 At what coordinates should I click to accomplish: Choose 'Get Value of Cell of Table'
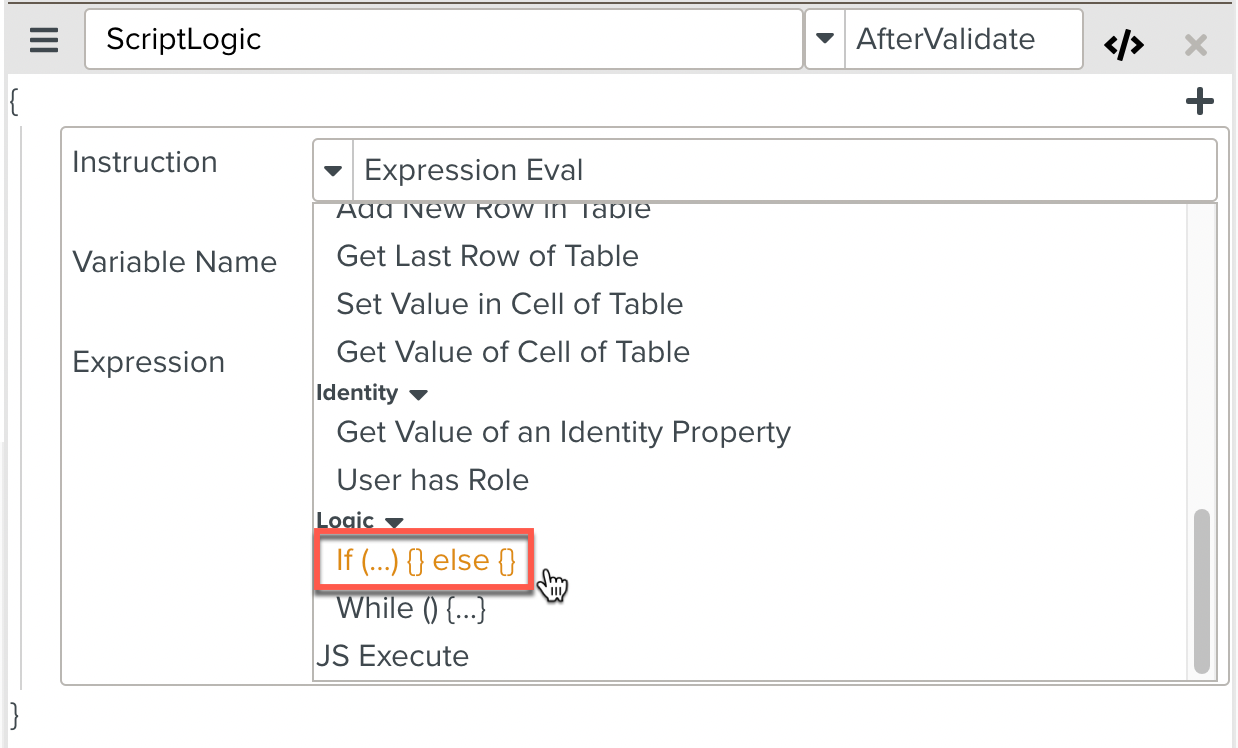tap(513, 352)
